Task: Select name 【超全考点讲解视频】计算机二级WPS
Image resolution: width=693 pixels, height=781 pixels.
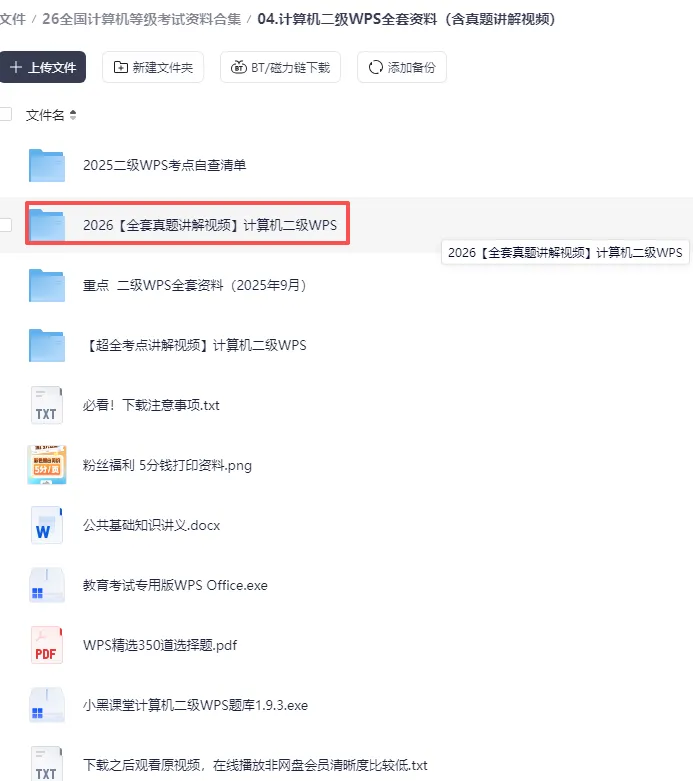Action: click(195, 345)
